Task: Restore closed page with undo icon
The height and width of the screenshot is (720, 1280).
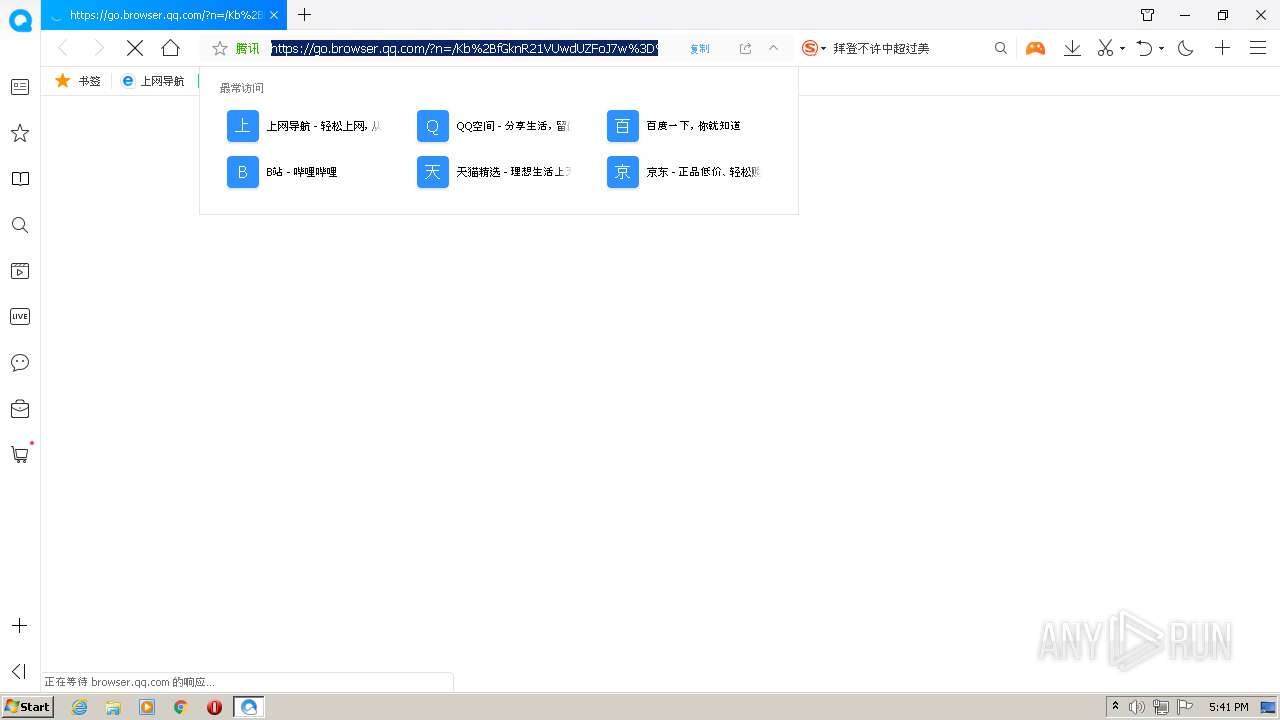Action: click(1145, 48)
